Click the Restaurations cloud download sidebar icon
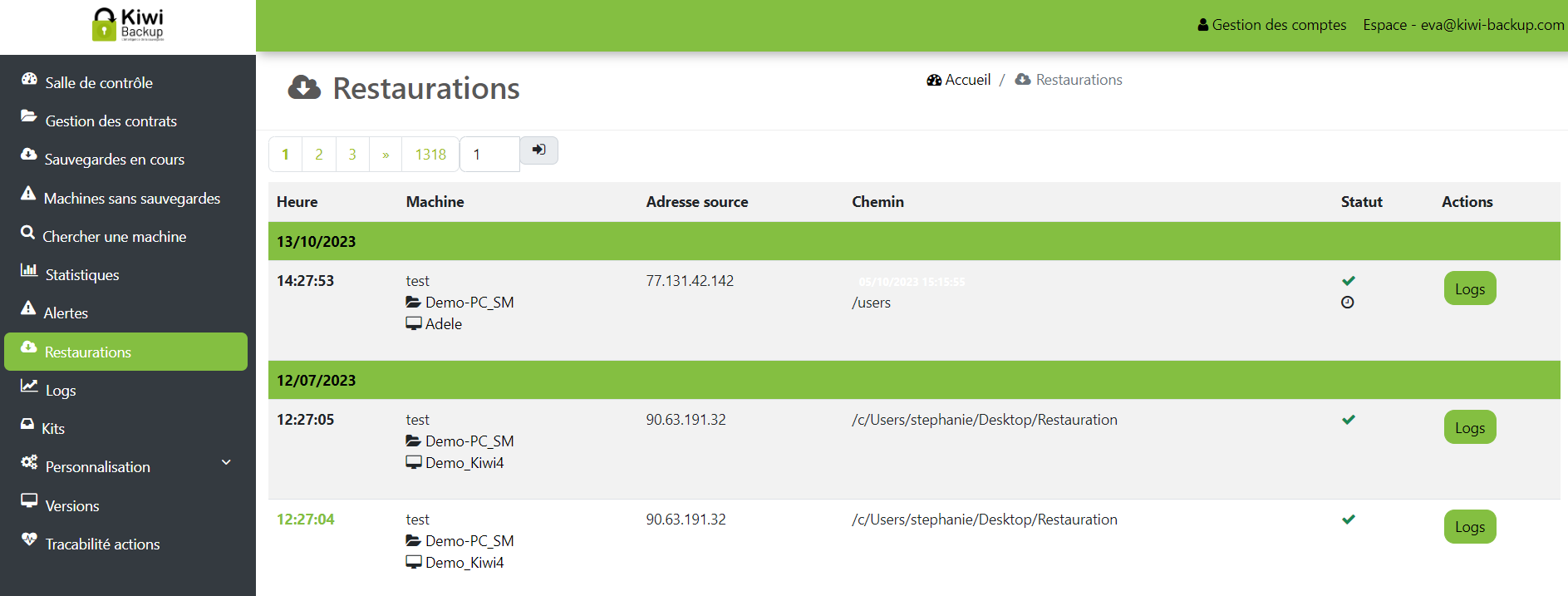 click(29, 347)
